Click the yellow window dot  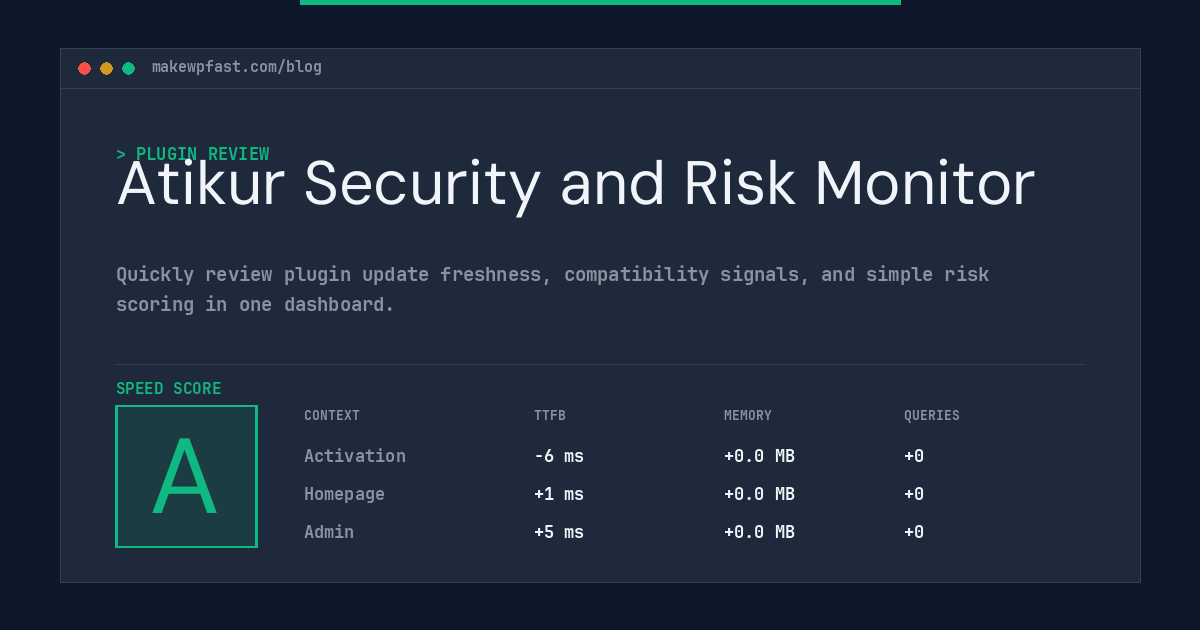pos(106,68)
